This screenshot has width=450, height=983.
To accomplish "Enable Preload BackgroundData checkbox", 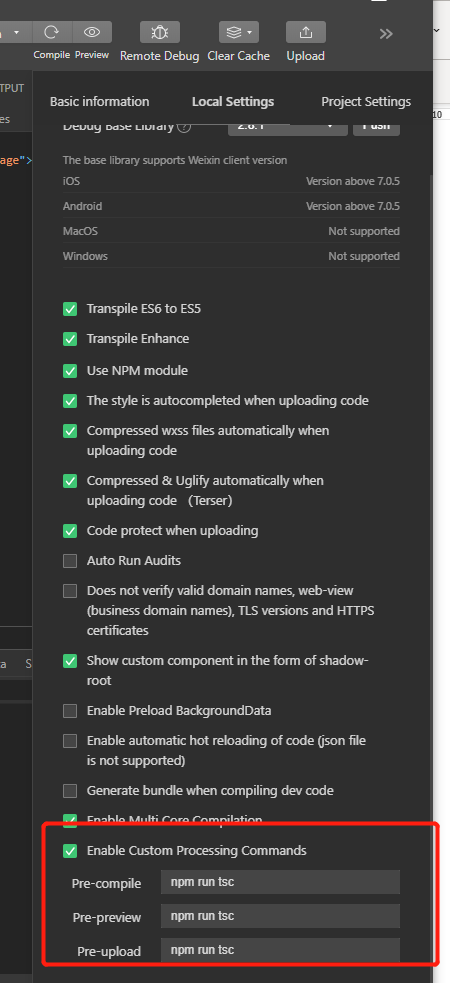I will pos(70,711).
